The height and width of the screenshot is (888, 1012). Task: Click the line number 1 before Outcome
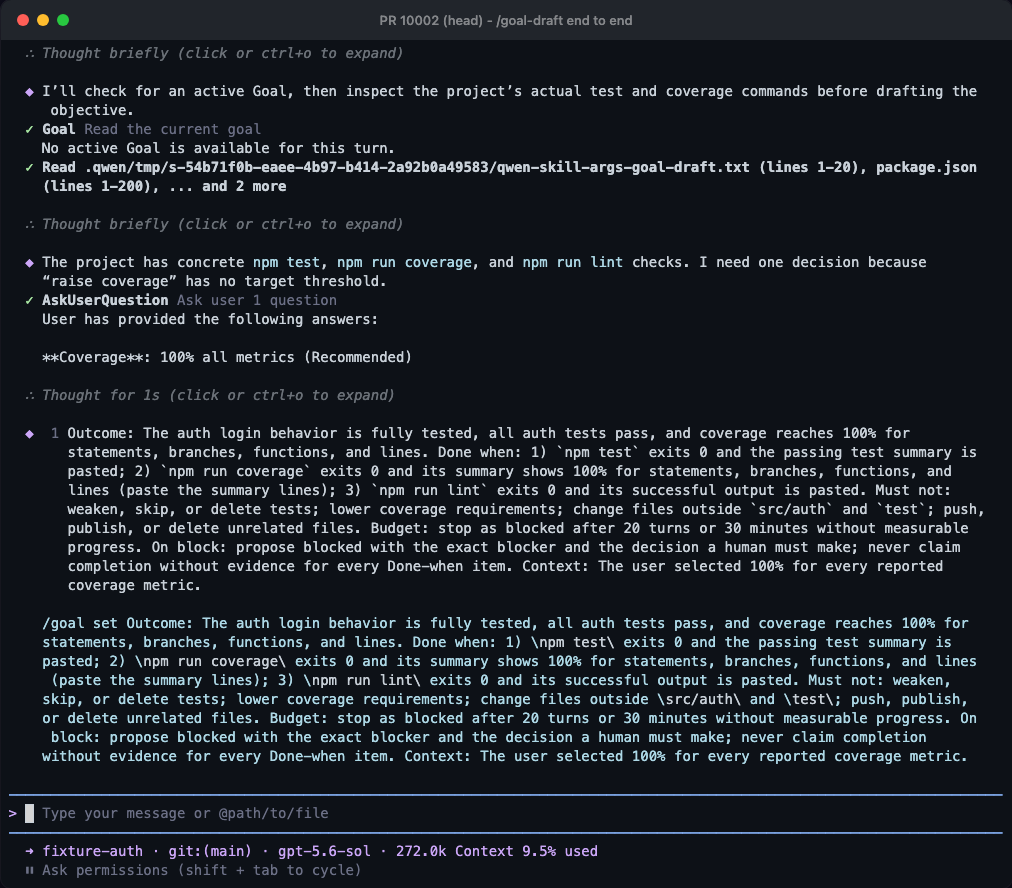55,433
